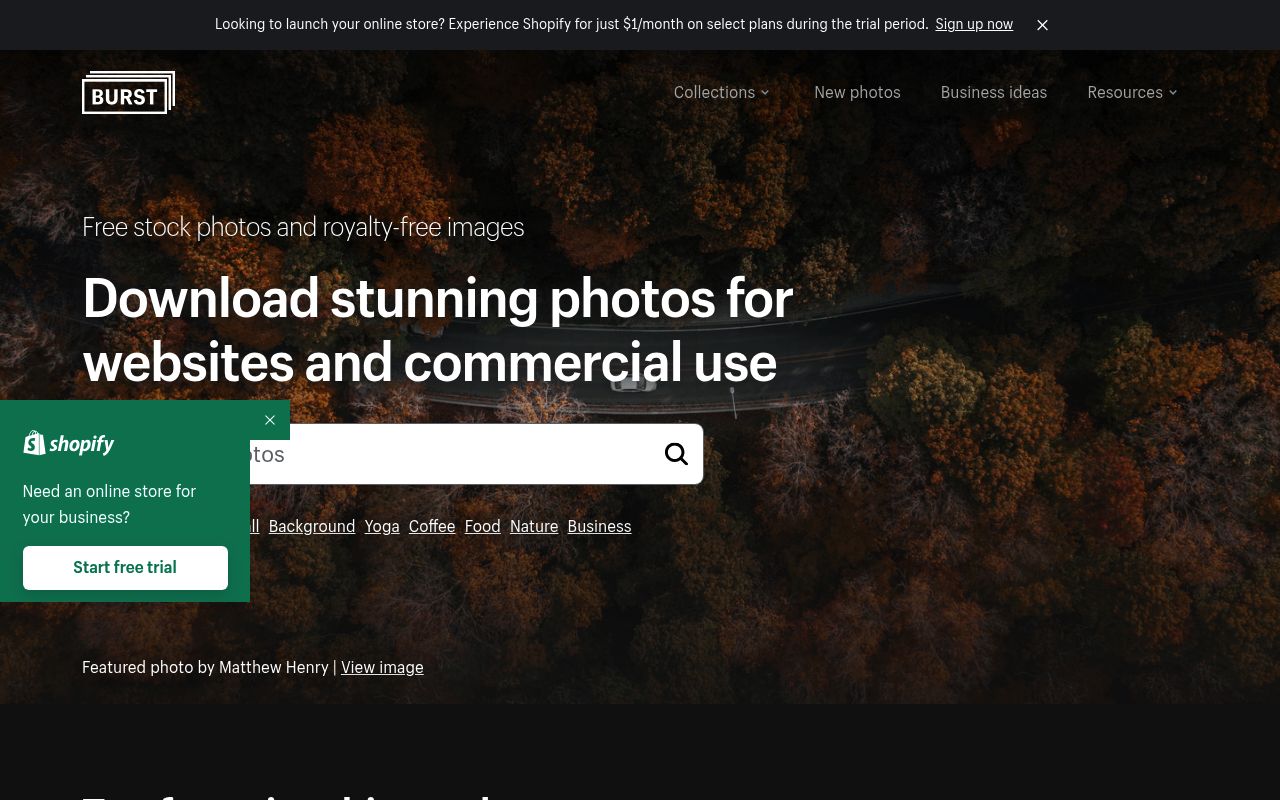Click the Burst logo
This screenshot has height=800, width=1280.
tap(128, 92)
